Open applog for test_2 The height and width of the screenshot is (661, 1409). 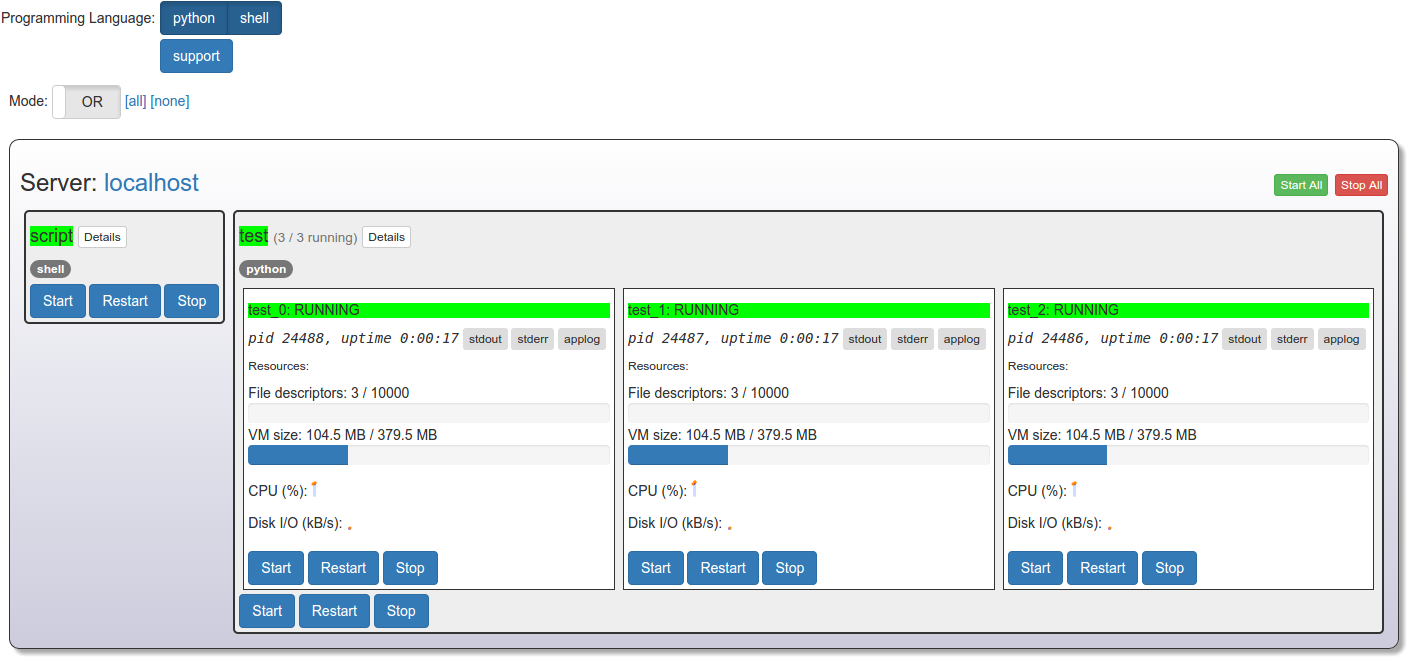pos(1341,338)
